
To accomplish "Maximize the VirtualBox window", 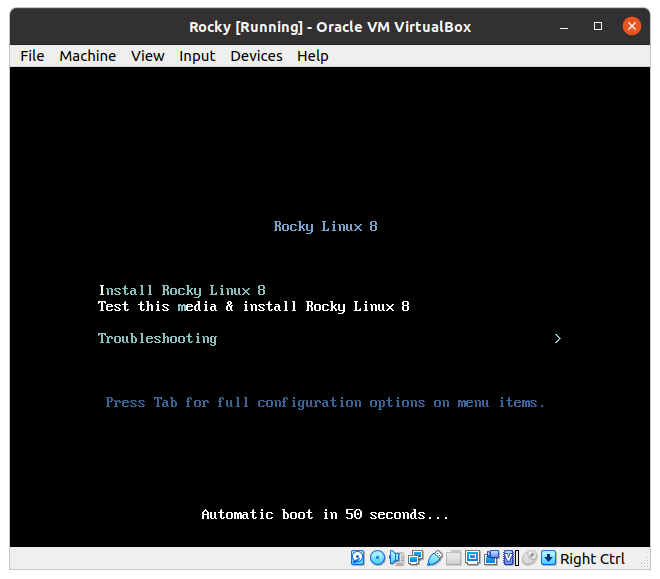I will [x=598, y=26].
